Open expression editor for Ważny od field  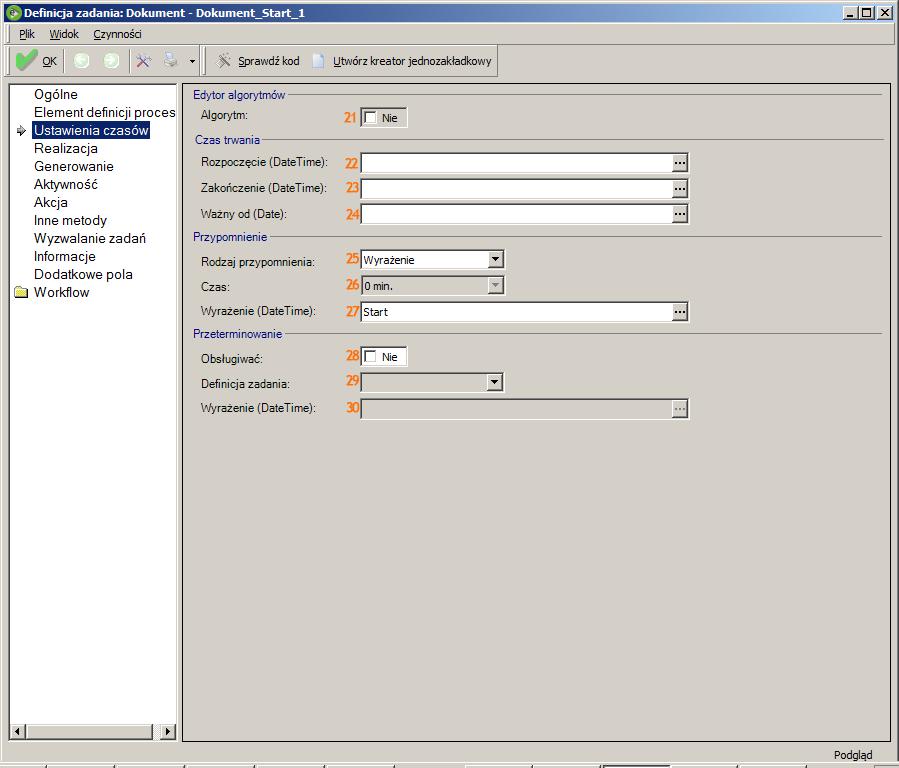coord(679,214)
